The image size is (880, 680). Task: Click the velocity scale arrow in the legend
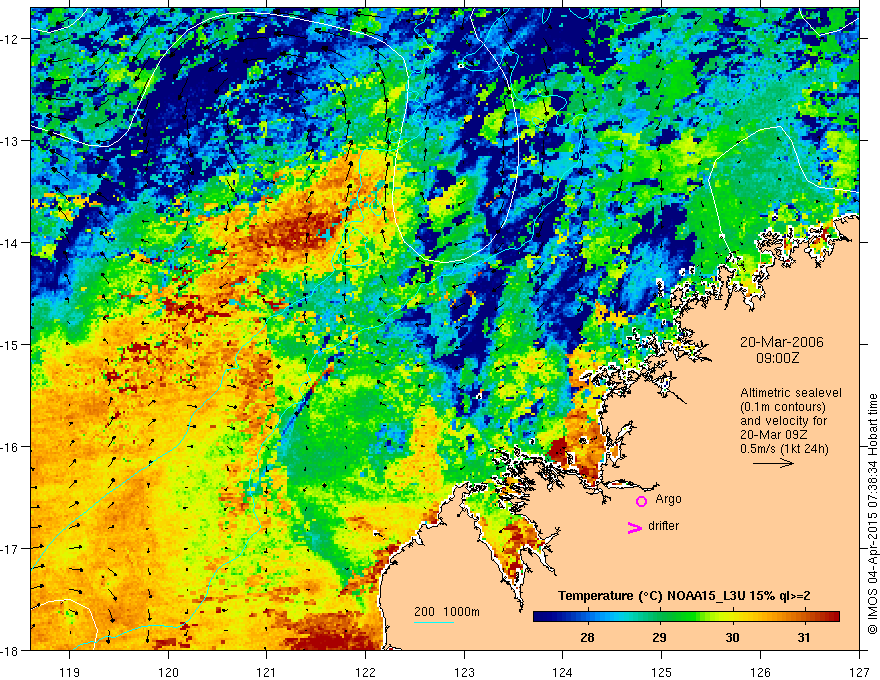click(x=773, y=463)
